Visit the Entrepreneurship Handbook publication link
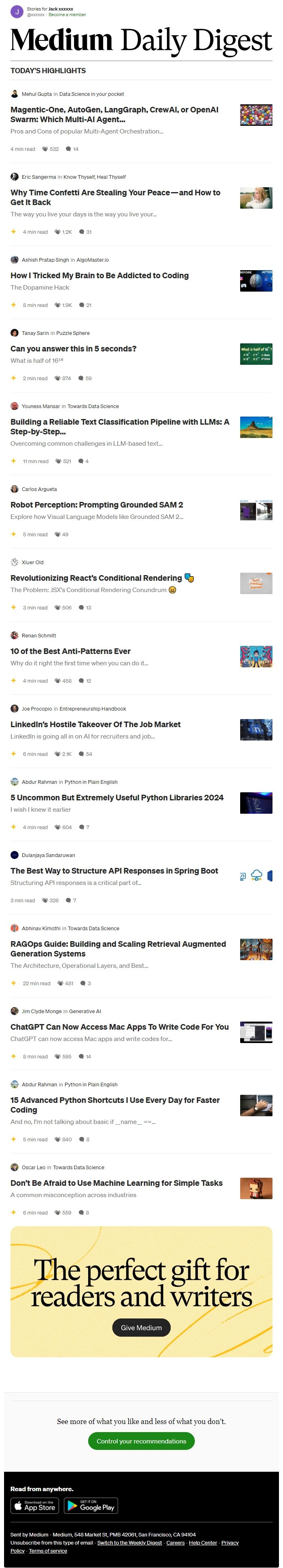 click(x=93, y=709)
